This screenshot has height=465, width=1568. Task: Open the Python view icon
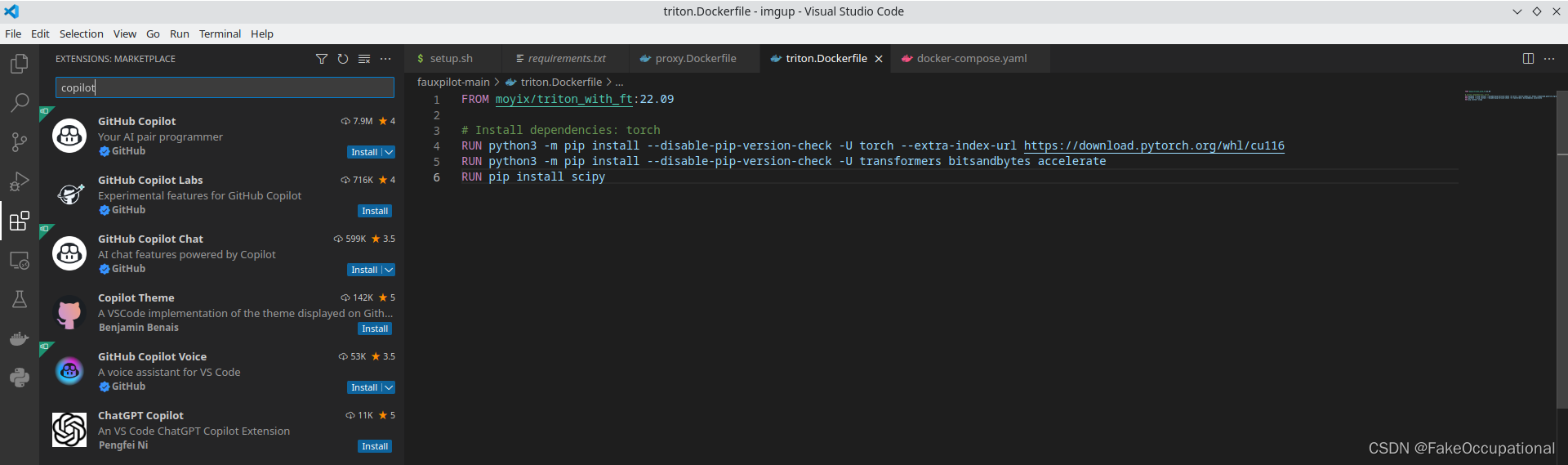coord(19,378)
